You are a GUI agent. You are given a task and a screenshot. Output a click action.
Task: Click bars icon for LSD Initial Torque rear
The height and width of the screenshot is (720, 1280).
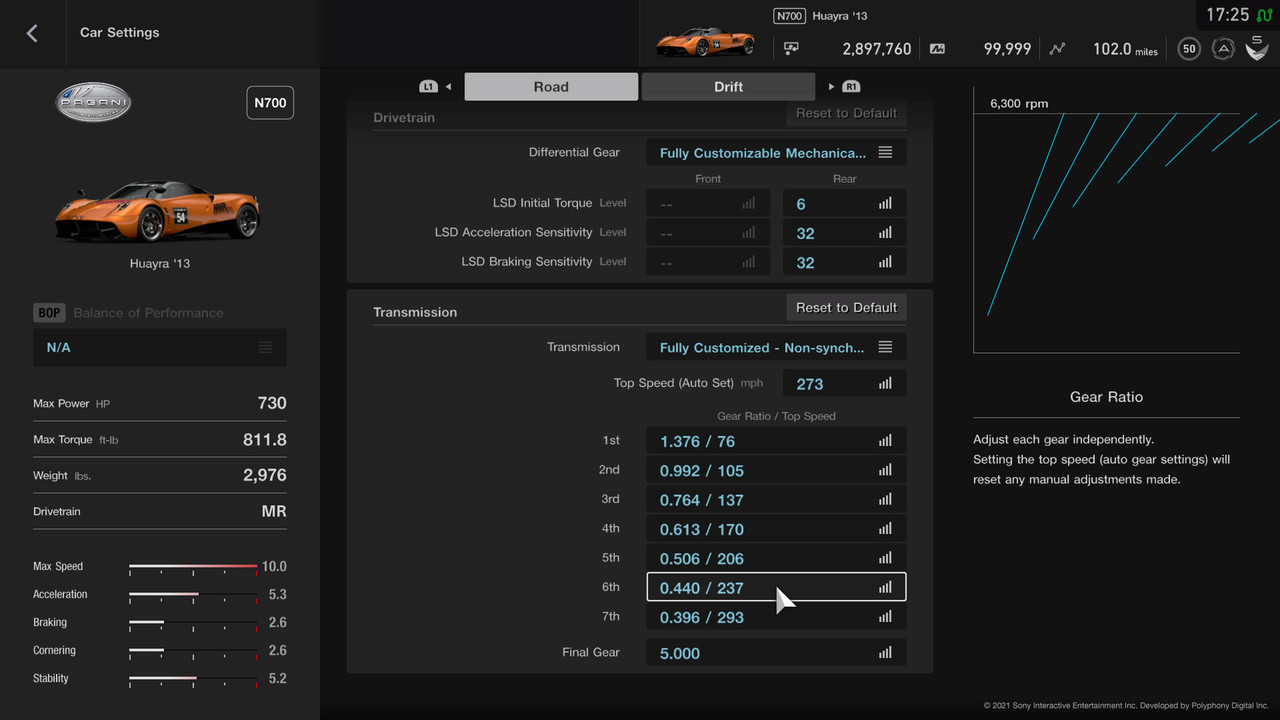[885, 204]
